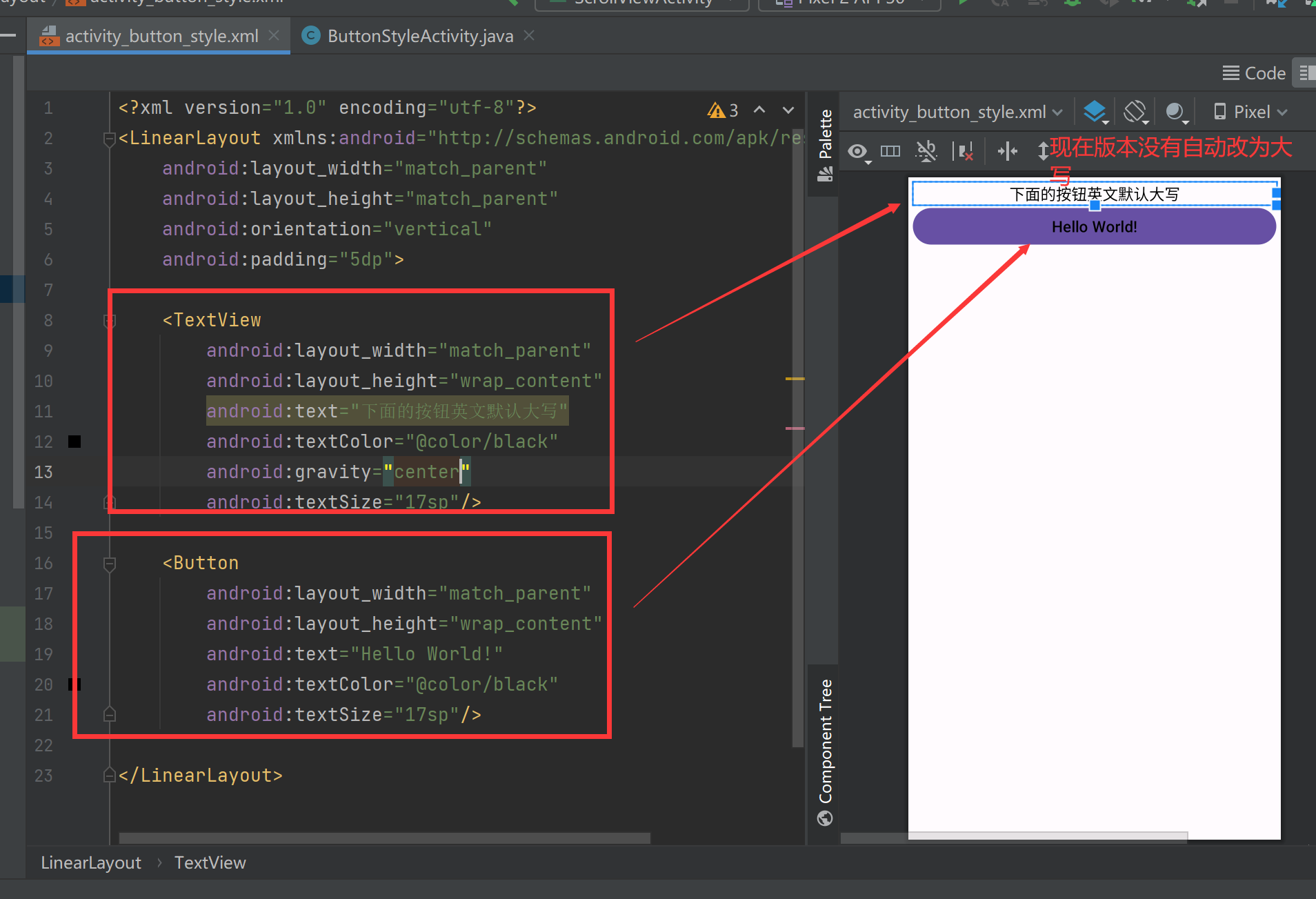Screen dimensions: 1316x899
Task: Click the design preview horizontal scrollbar
Action: 1013,838
